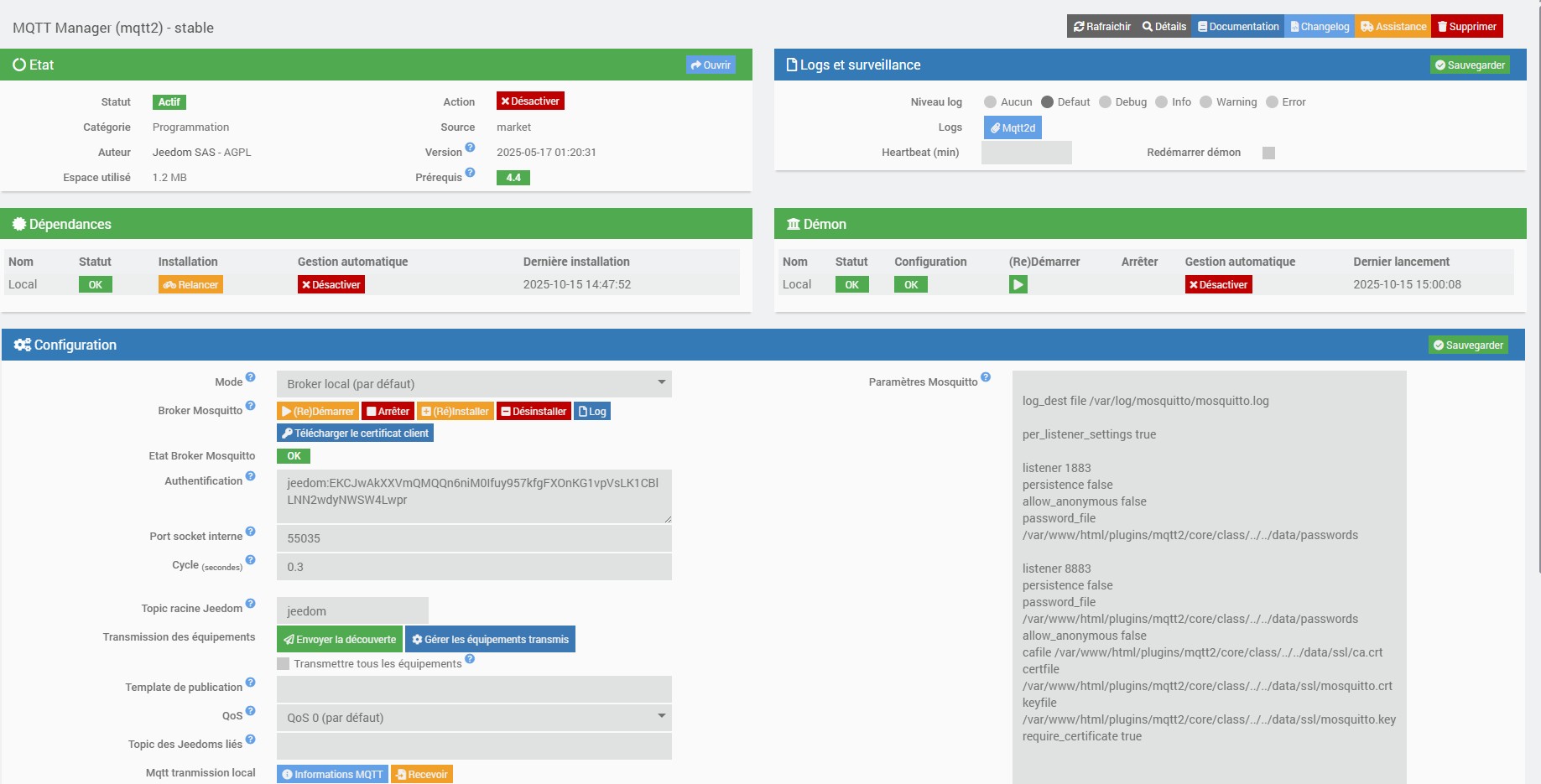Save the Logs et surveillance settings
The image size is (1541, 784).
click(1470, 65)
